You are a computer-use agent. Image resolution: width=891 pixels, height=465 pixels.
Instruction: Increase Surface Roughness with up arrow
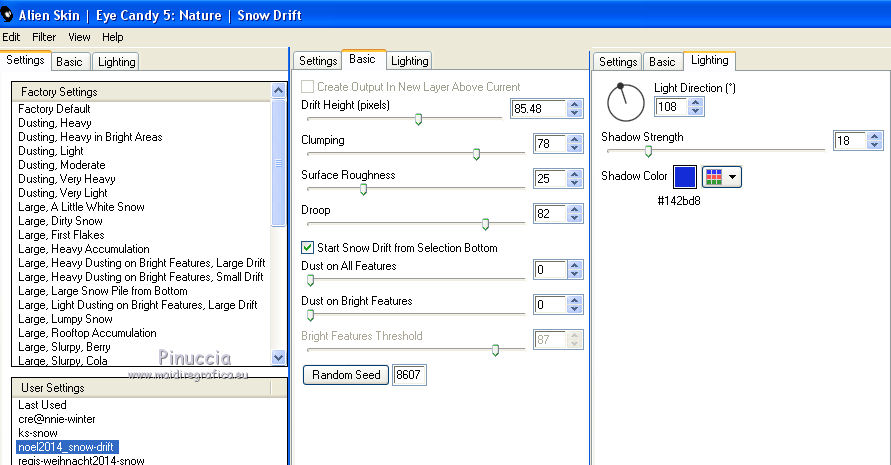coord(574,175)
